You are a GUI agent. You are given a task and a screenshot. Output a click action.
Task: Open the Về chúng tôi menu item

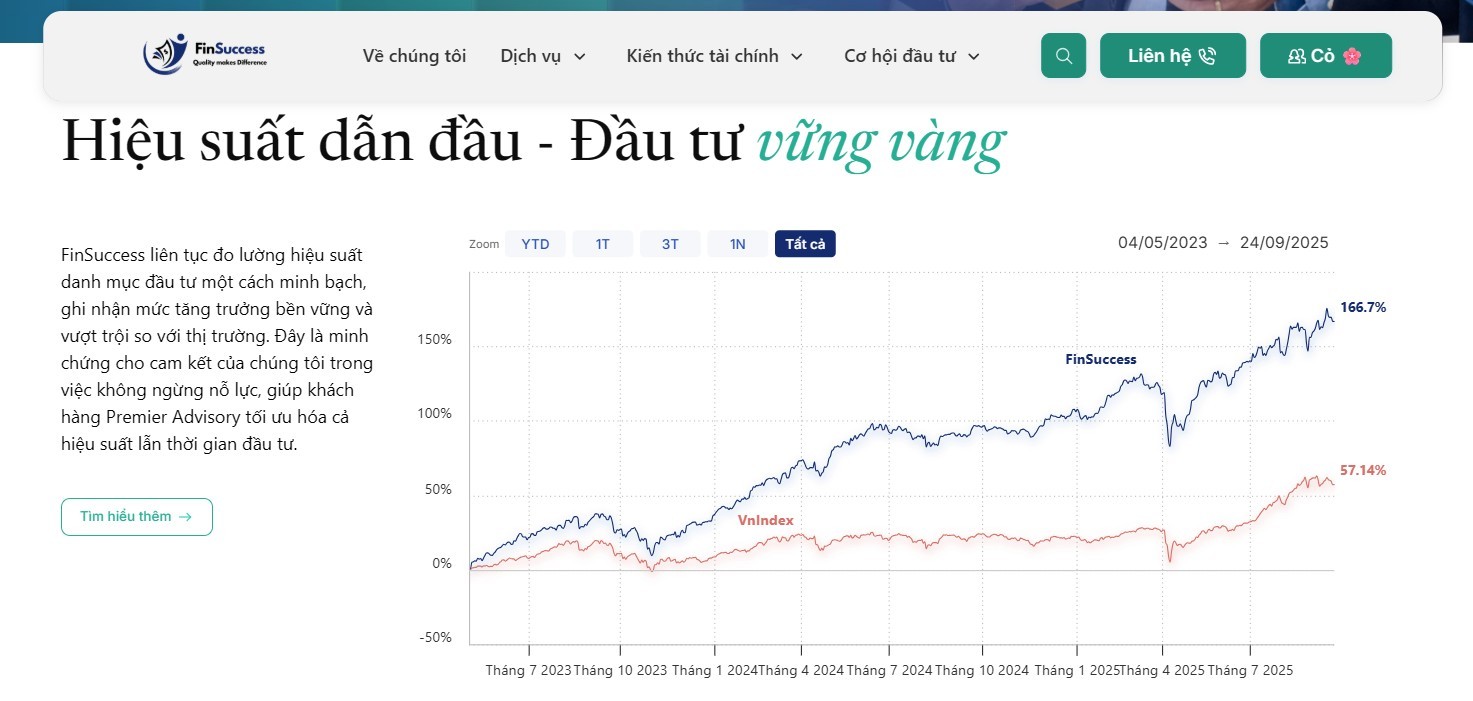click(414, 56)
